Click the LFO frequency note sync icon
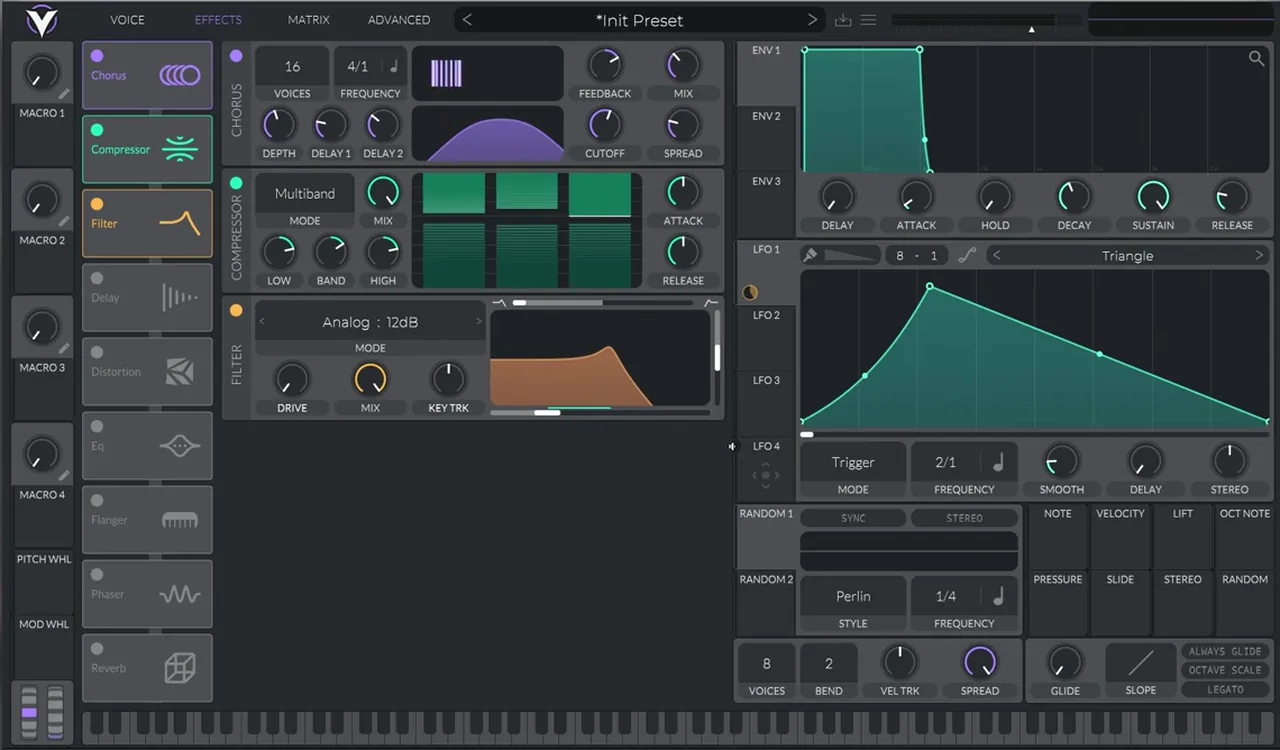This screenshot has width=1280, height=750. coord(998,462)
